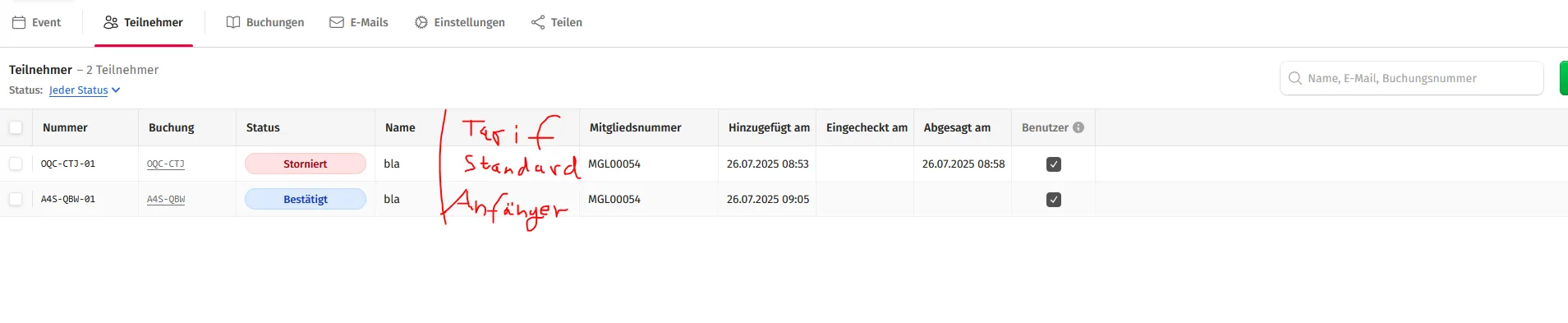1568x323 pixels.
Task: Click the share icon beside Teilen
Action: click(x=538, y=23)
